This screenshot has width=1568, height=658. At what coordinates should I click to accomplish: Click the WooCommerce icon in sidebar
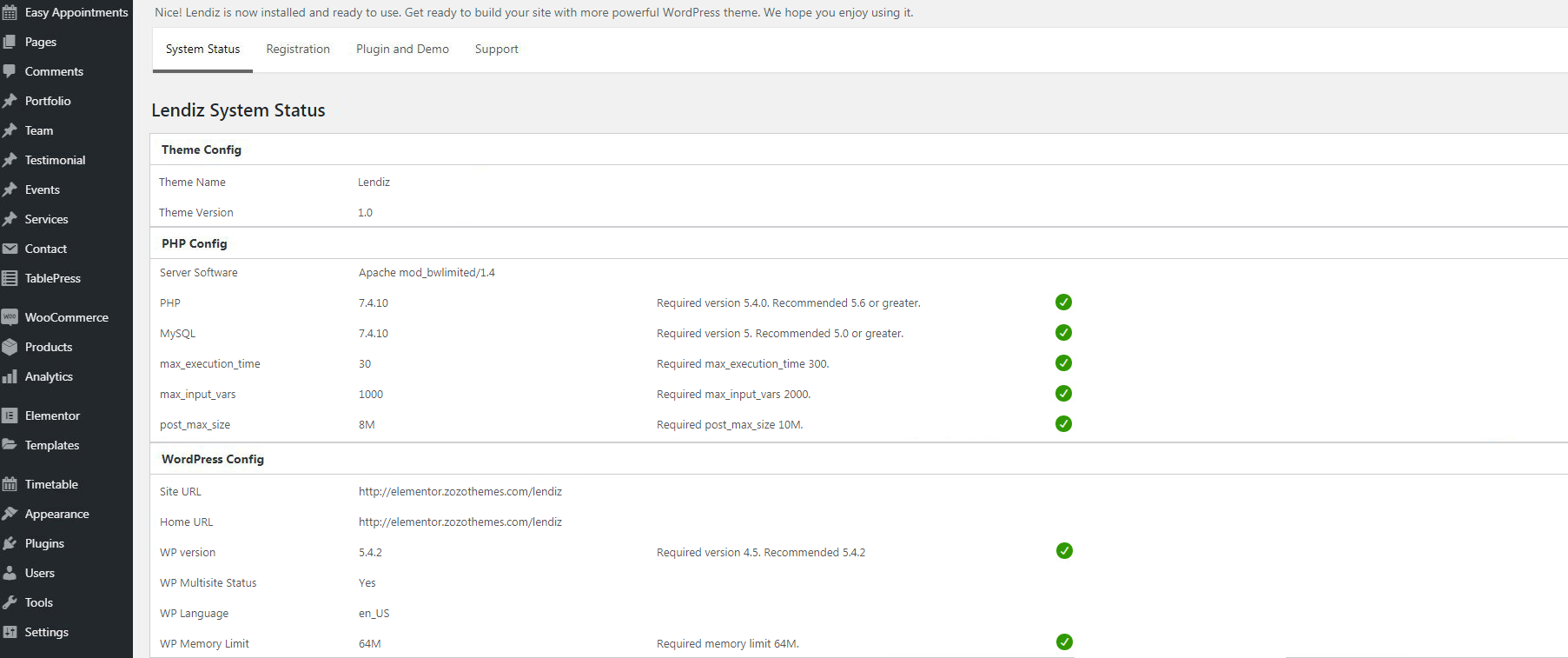click(x=10, y=317)
